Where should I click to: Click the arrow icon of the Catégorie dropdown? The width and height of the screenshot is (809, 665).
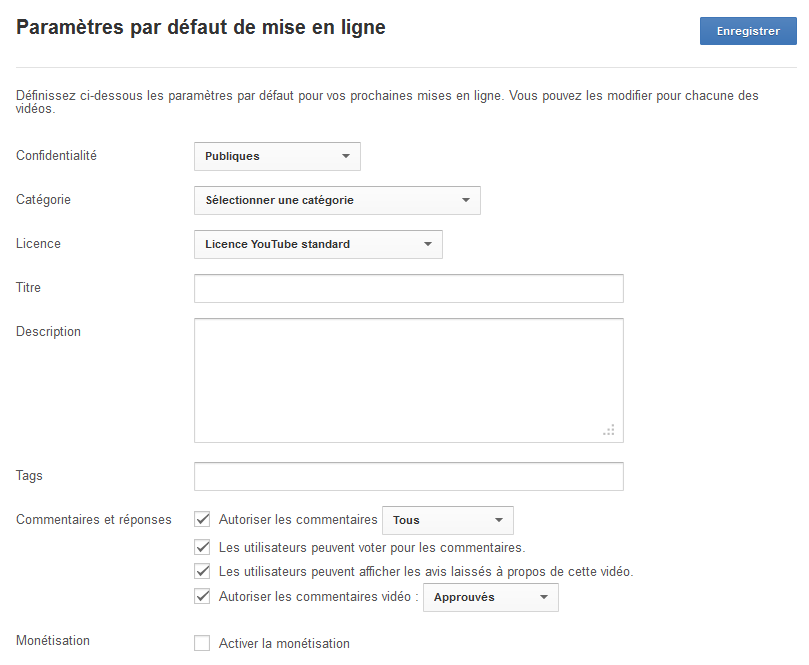coord(465,200)
